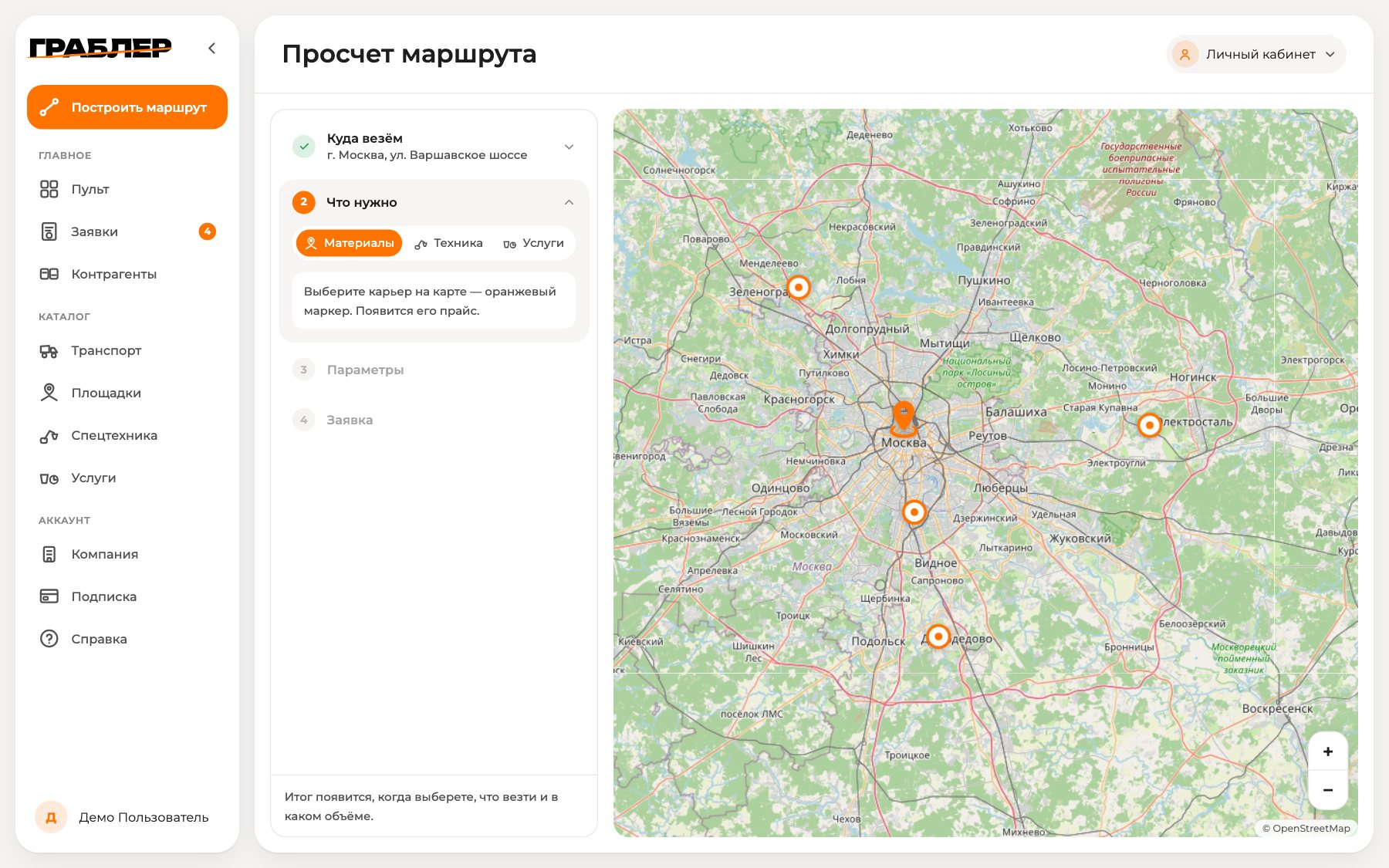Click the Демо Пользователь name
The width and height of the screenshot is (1389, 868).
[144, 817]
